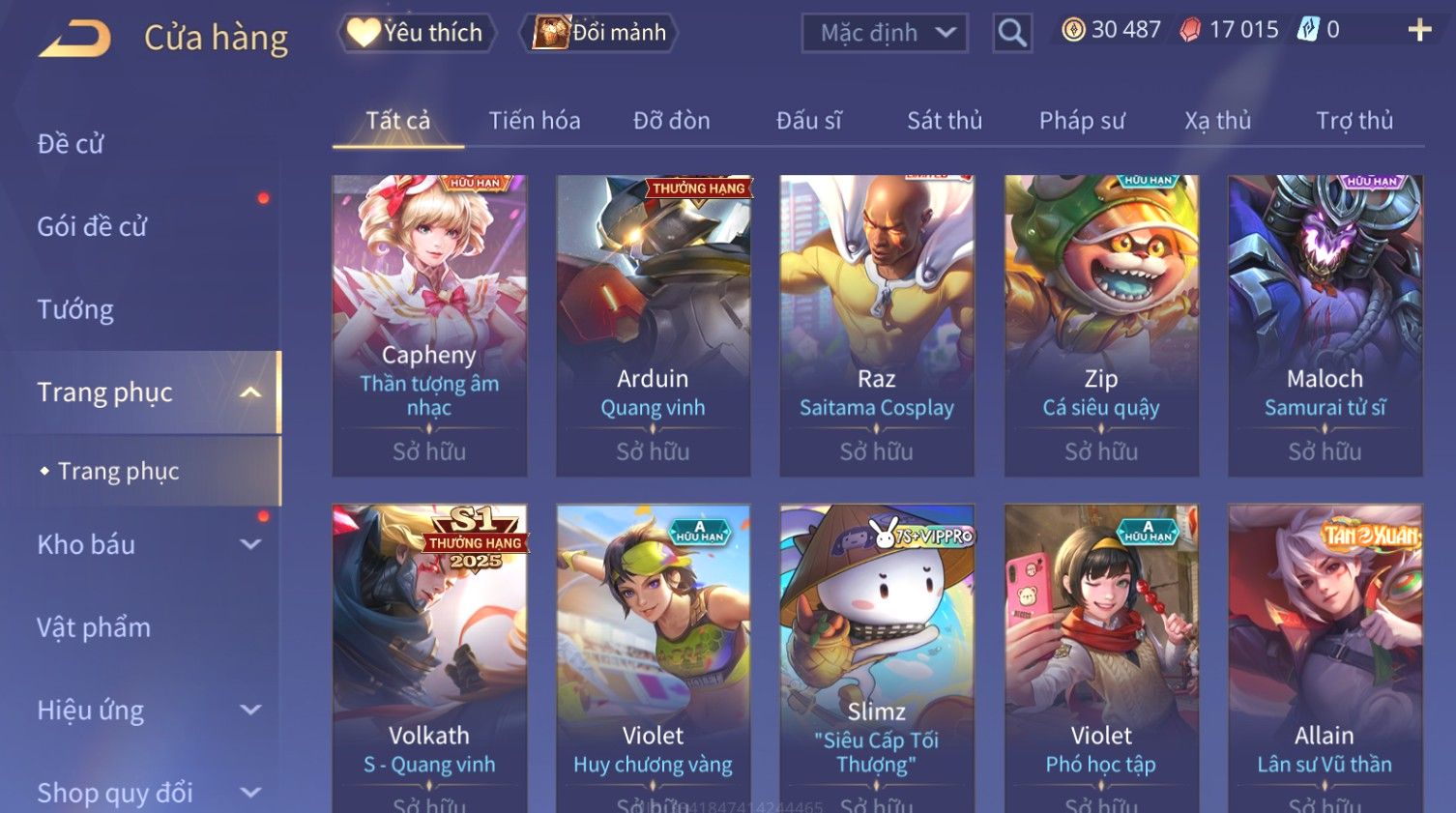
Task: Tap the plus icon to add currency
Action: point(1419,31)
